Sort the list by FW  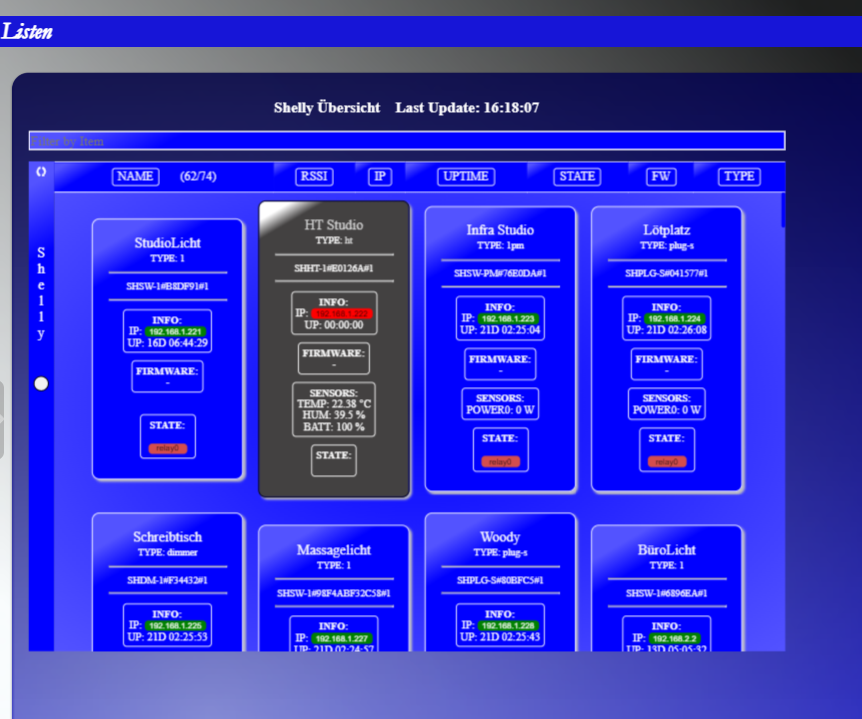tap(661, 177)
